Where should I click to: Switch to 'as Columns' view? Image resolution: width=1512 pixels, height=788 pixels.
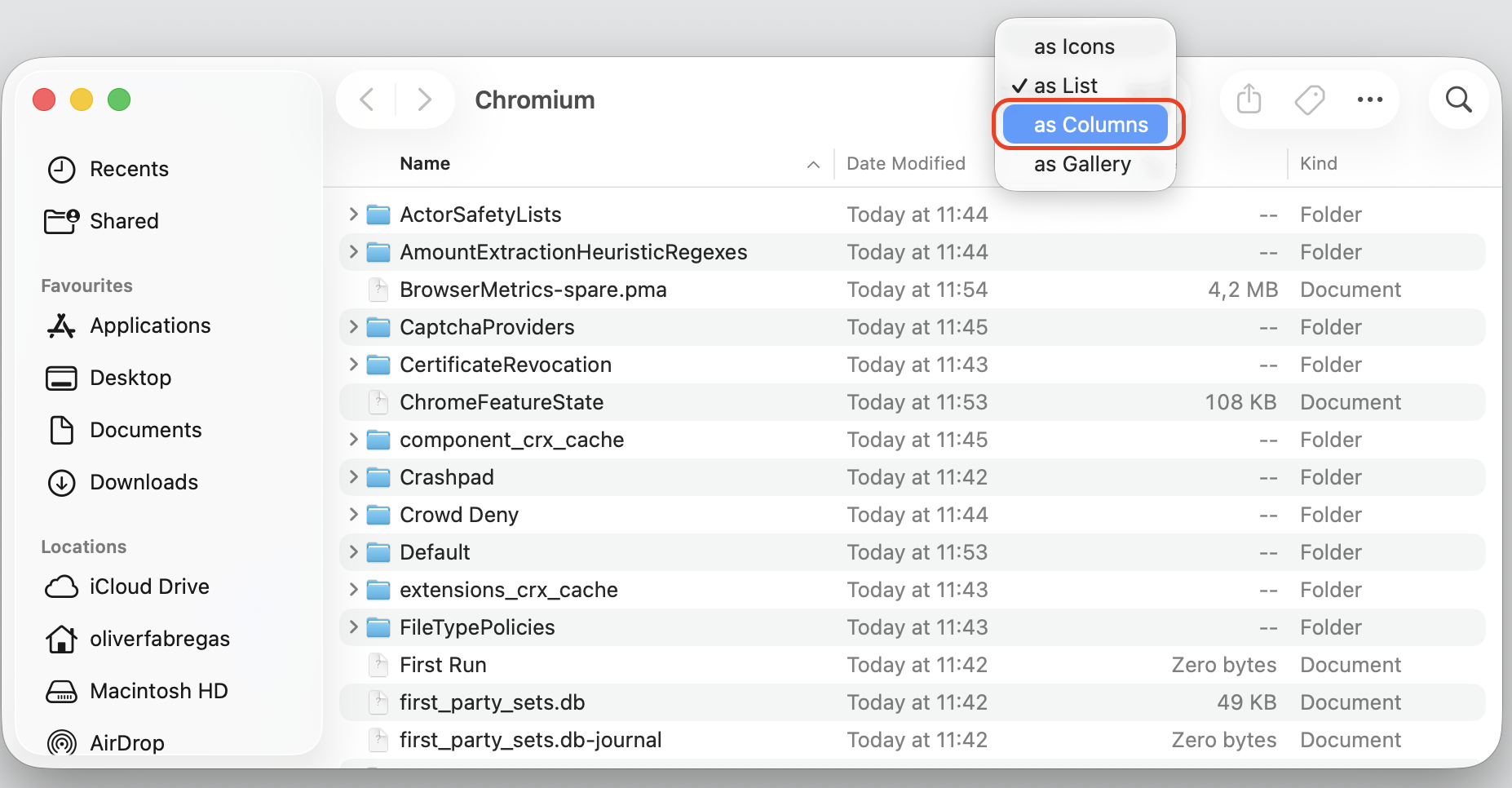pyautogui.click(x=1085, y=125)
